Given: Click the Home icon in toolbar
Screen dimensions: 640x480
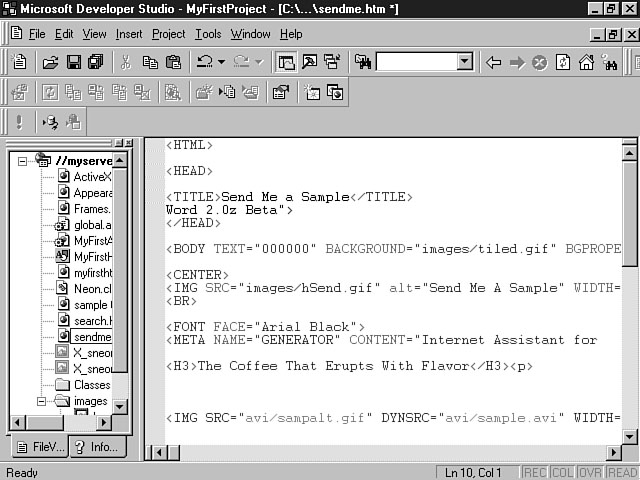Looking at the screenshot, I should (x=586, y=62).
